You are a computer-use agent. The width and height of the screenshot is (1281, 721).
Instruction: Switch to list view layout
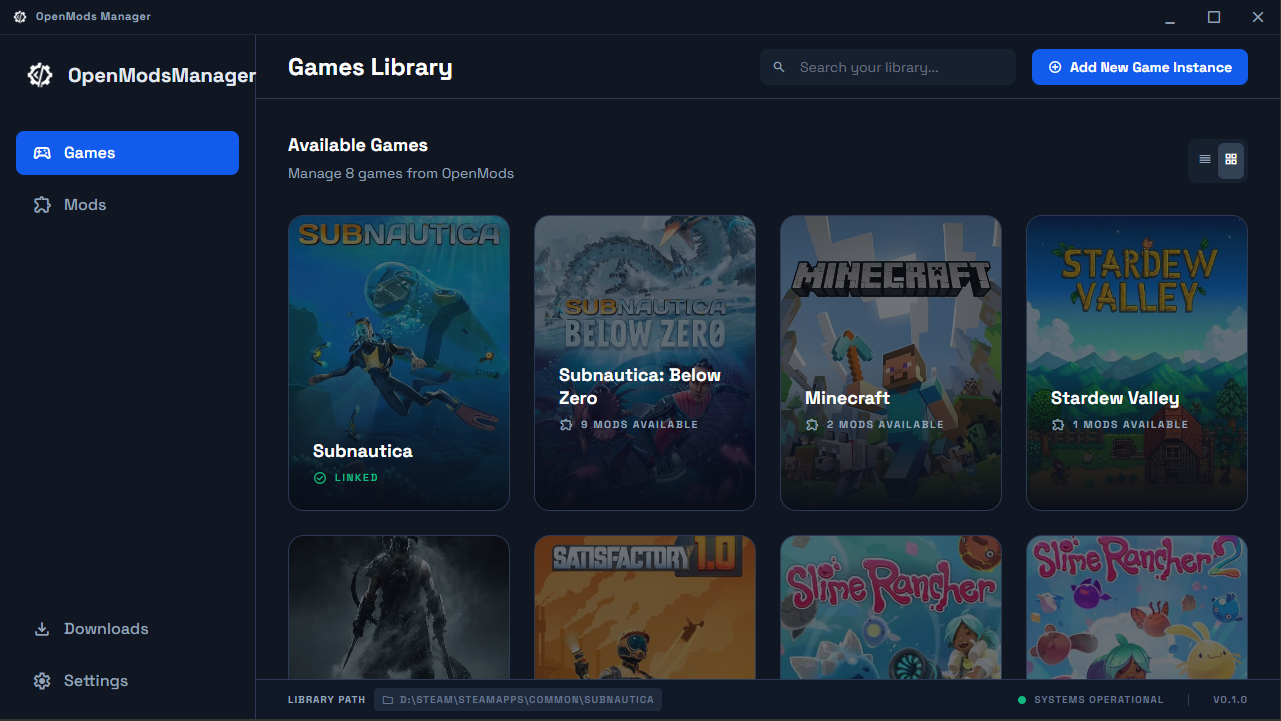coord(1205,159)
